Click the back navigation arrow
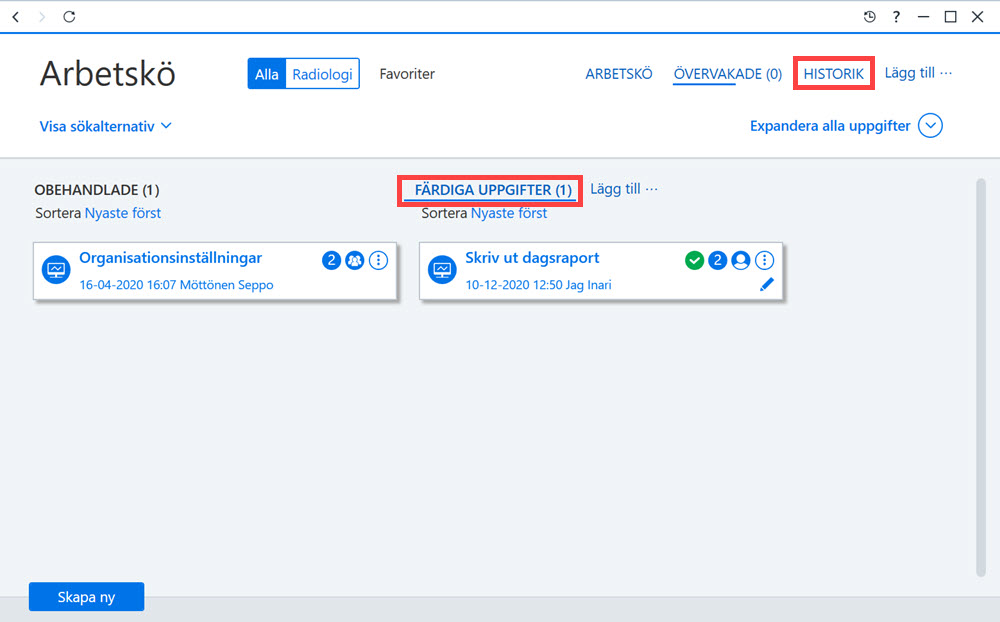 16,17
